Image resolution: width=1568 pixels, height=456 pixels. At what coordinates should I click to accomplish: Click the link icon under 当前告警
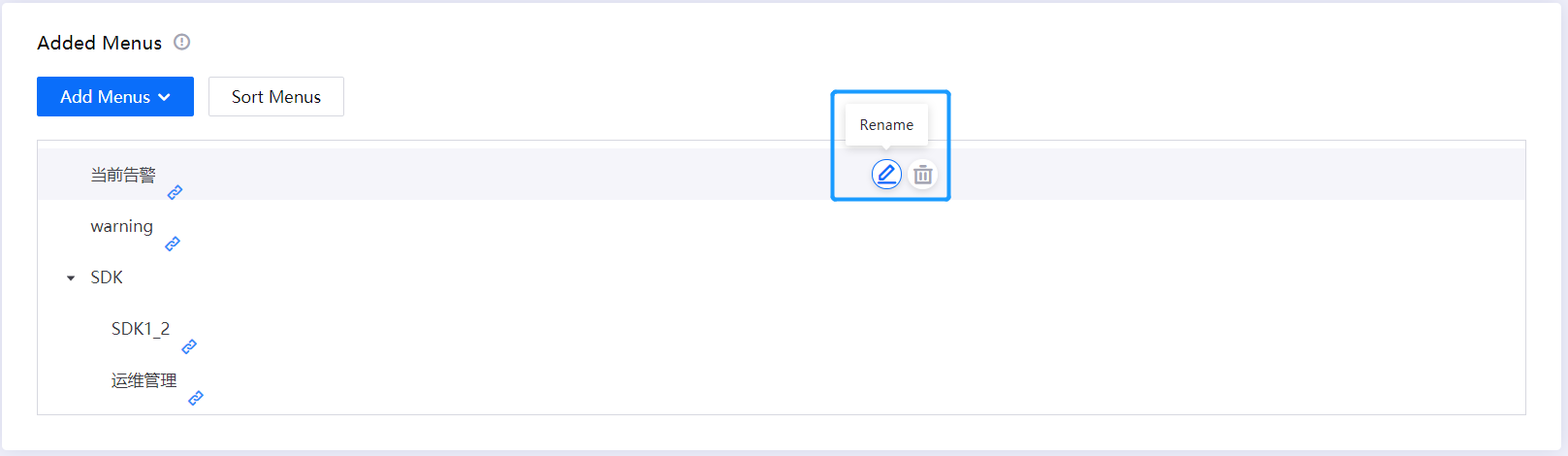click(175, 192)
